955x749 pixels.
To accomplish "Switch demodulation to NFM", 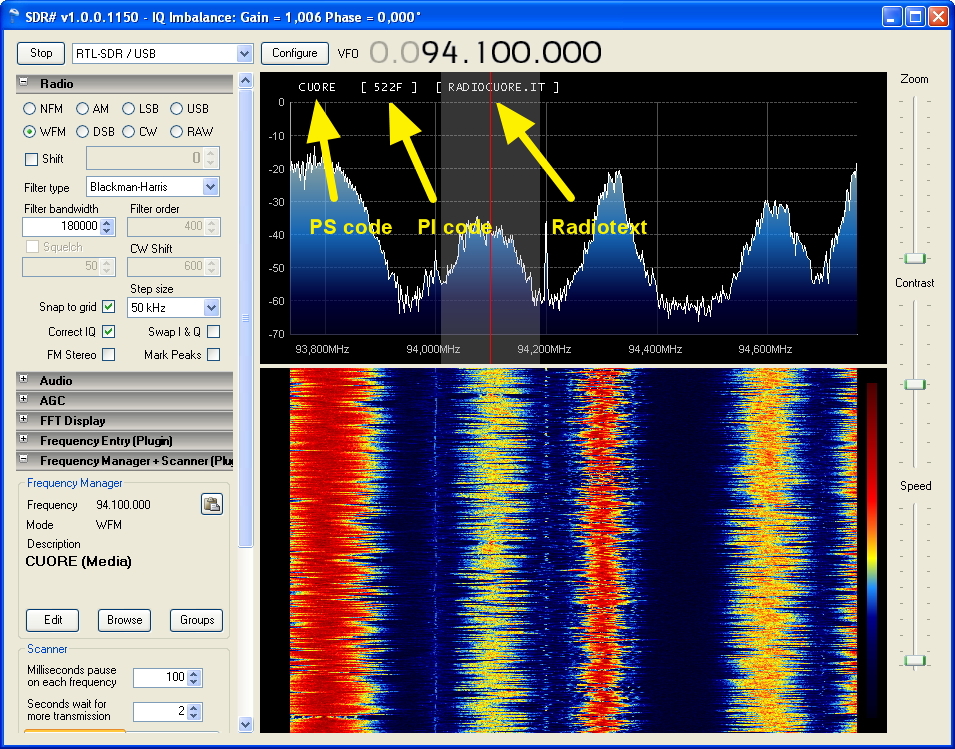I will pyautogui.click(x=28, y=108).
